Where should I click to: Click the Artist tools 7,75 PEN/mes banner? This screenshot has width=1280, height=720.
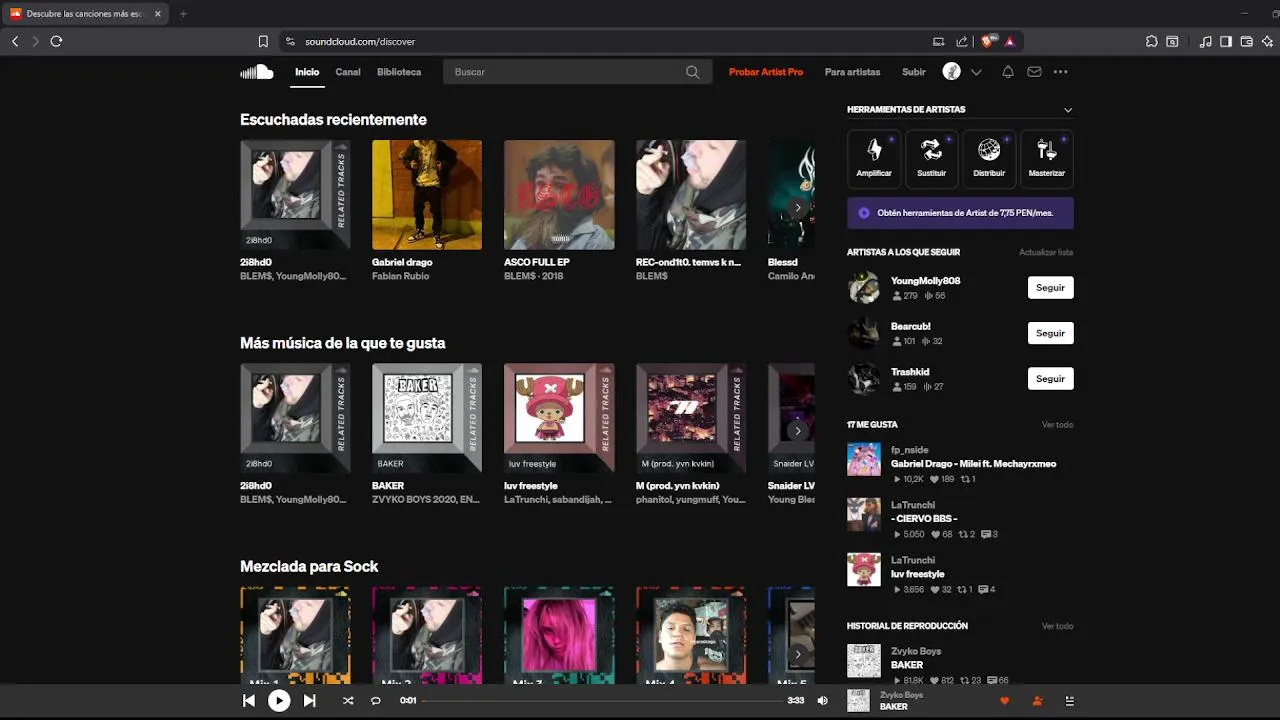coord(960,213)
